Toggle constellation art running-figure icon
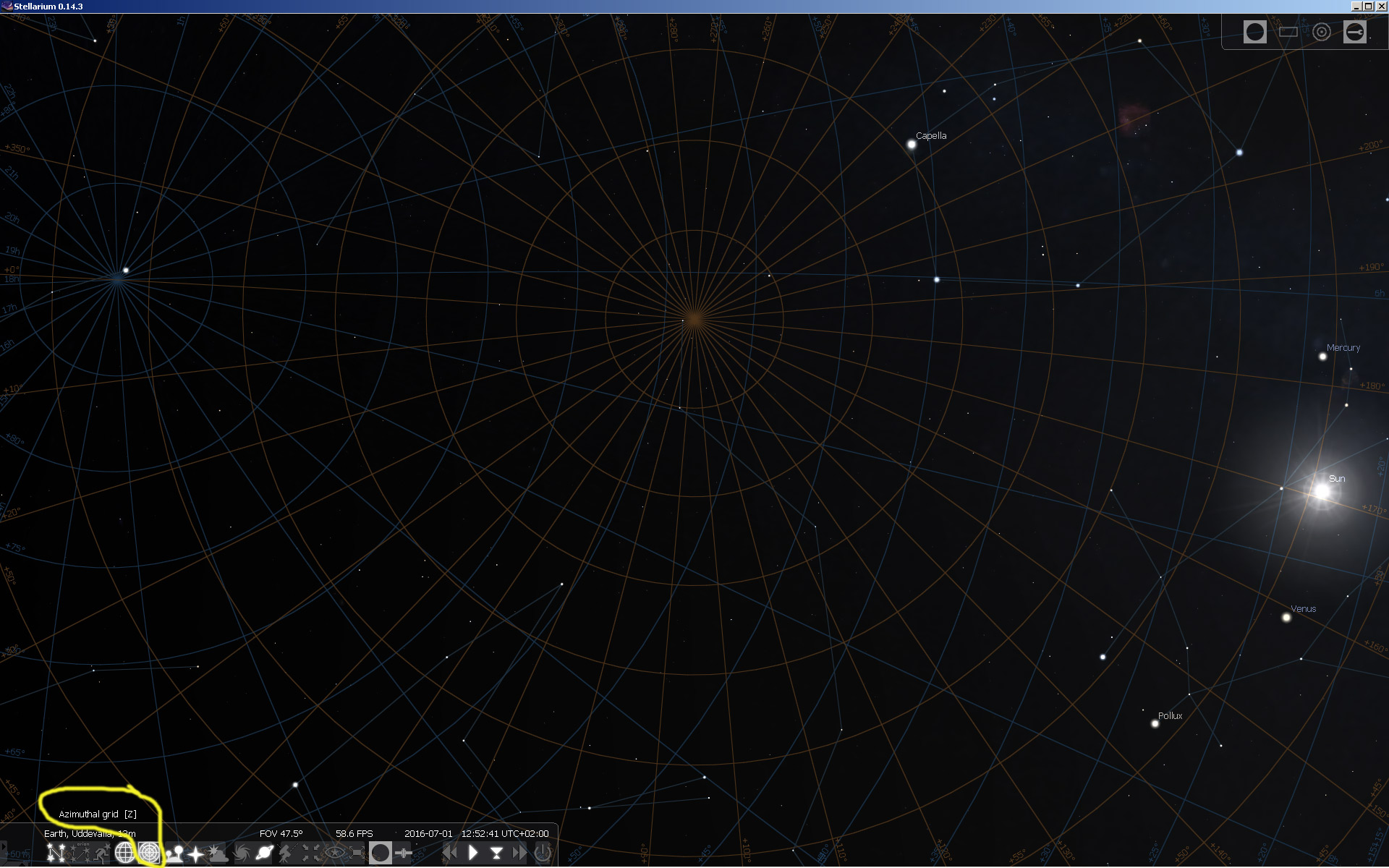 pos(102,853)
